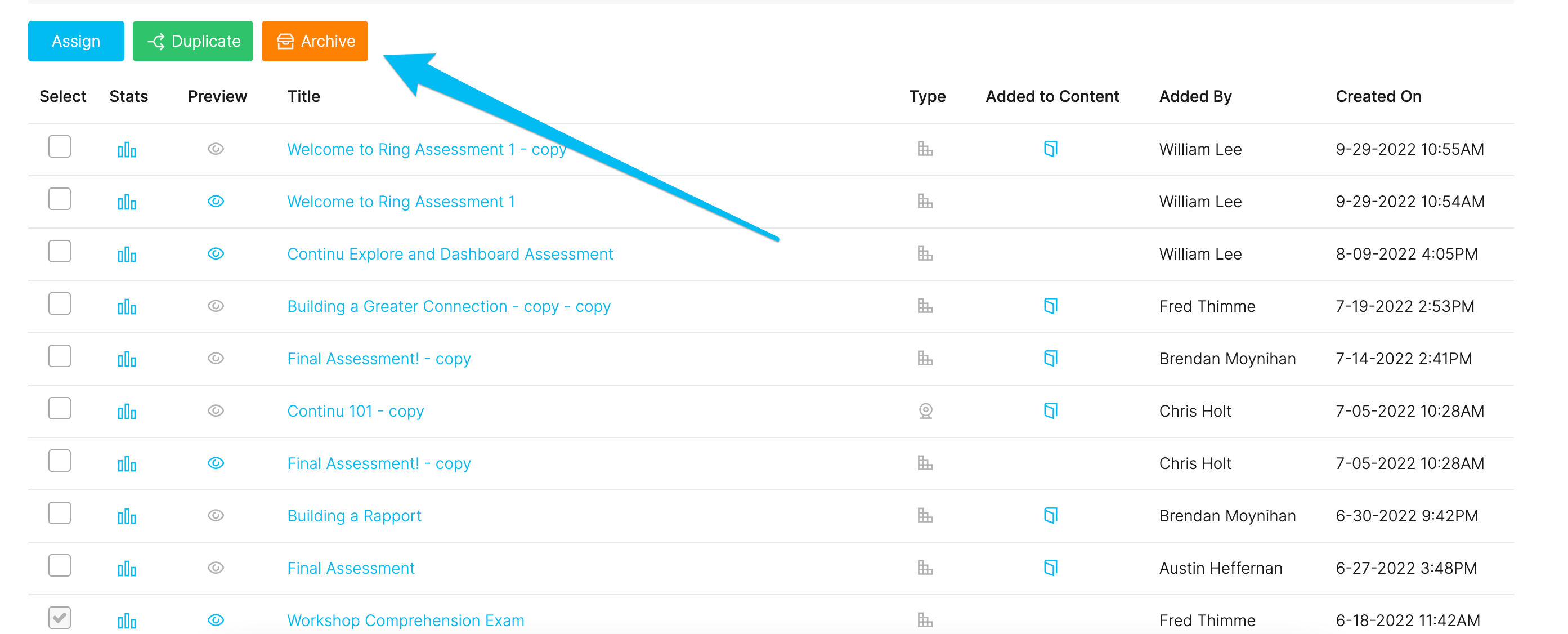Click the Created On column header
This screenshot has height=634, width=1568.
point(1378,96)
